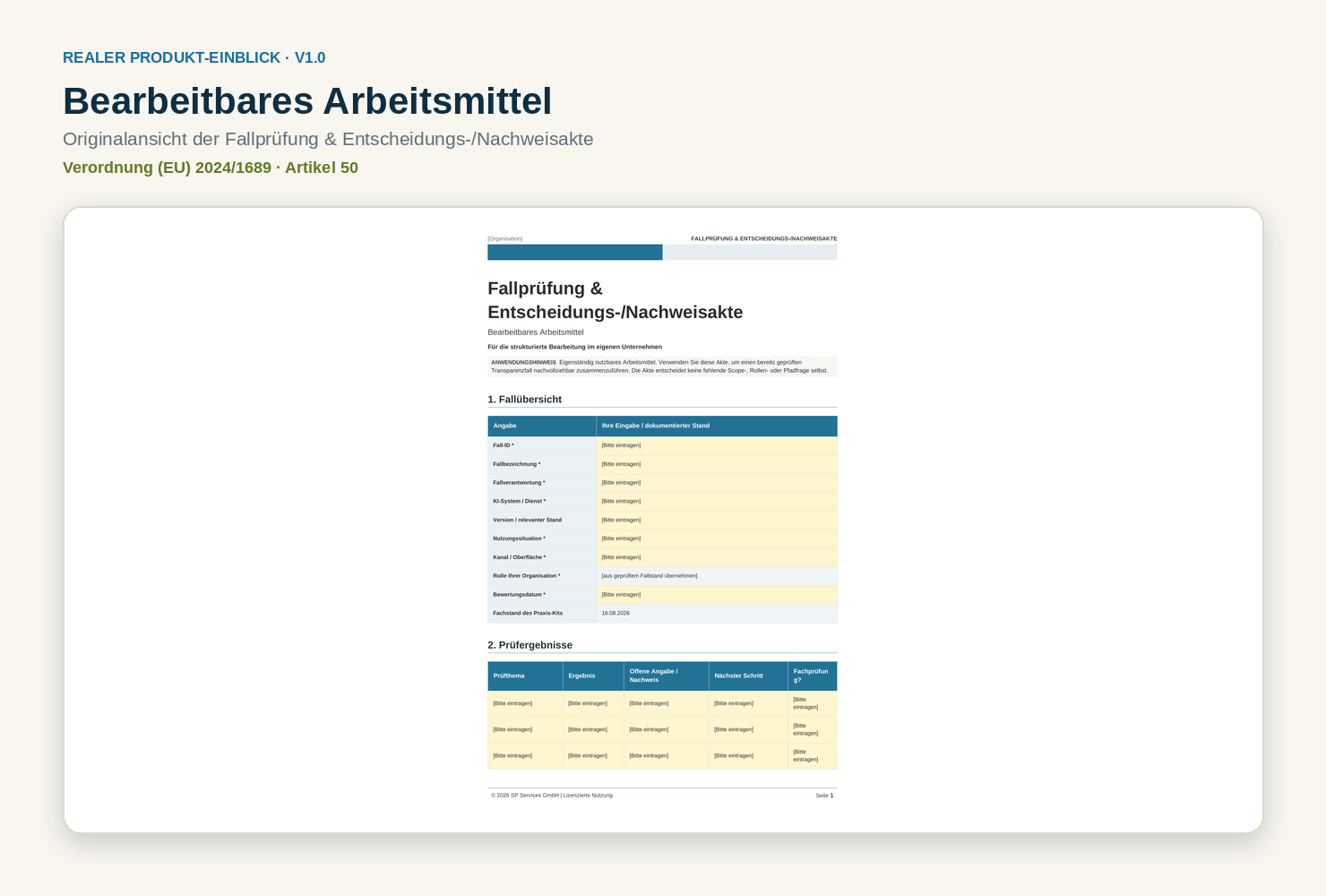Click the 'Seite 1' page number

pyautogui.click(x=824, y=796)
